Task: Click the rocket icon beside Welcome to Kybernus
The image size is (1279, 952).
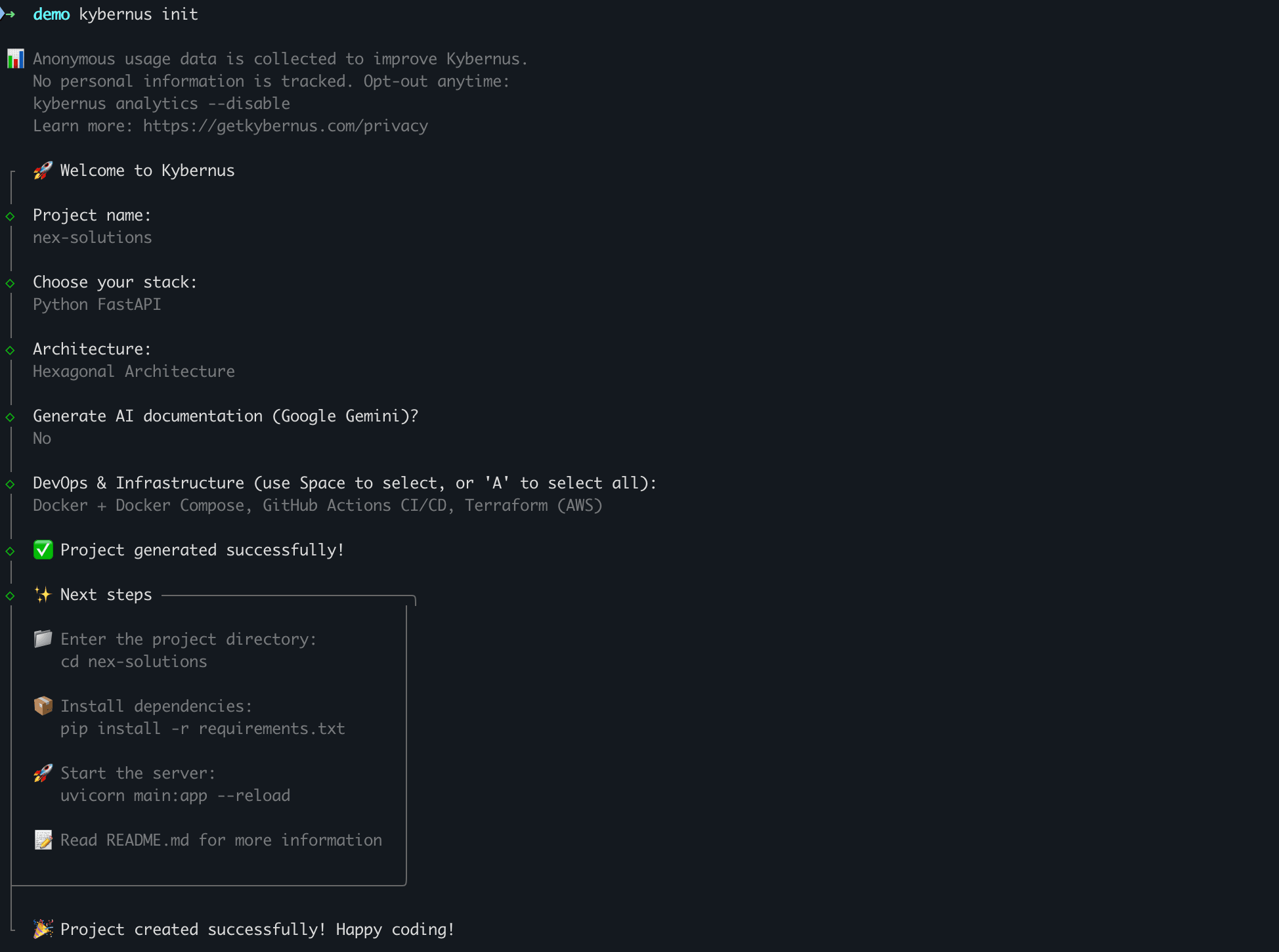Action: (43, 171)
